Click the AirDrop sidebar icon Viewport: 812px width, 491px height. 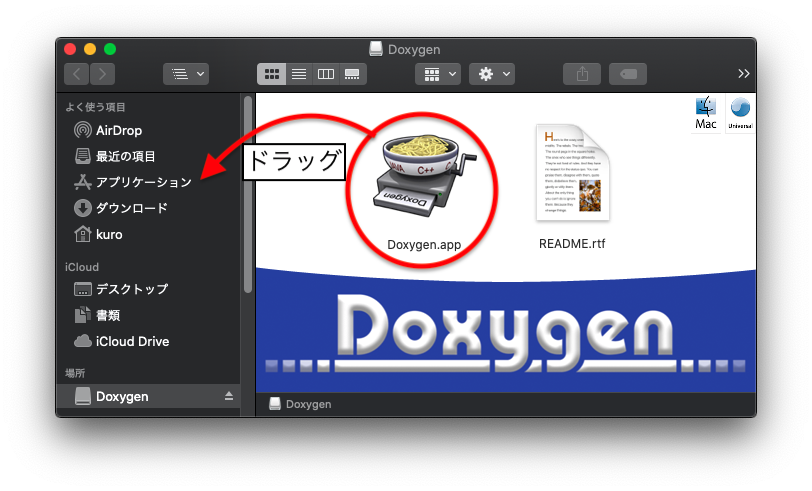pos(83,130)
